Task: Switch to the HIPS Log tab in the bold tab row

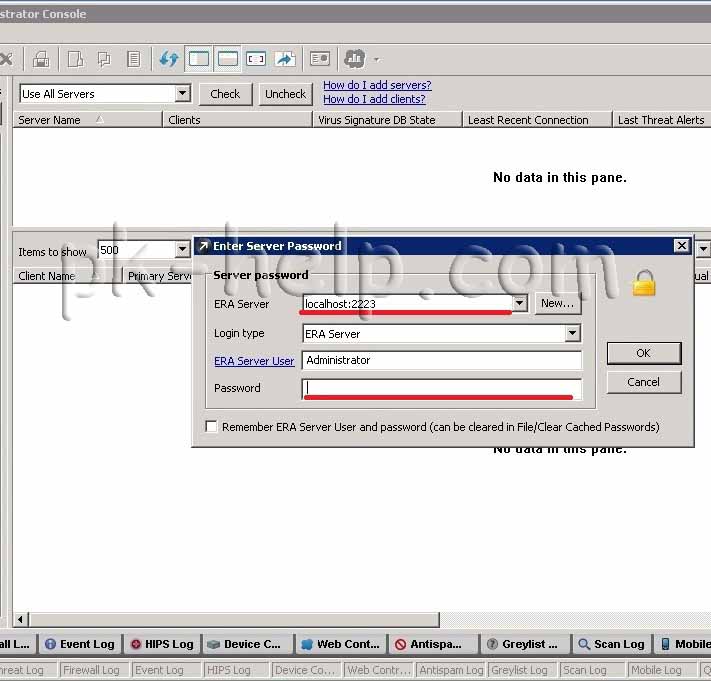Action: [x=162, y=644]
